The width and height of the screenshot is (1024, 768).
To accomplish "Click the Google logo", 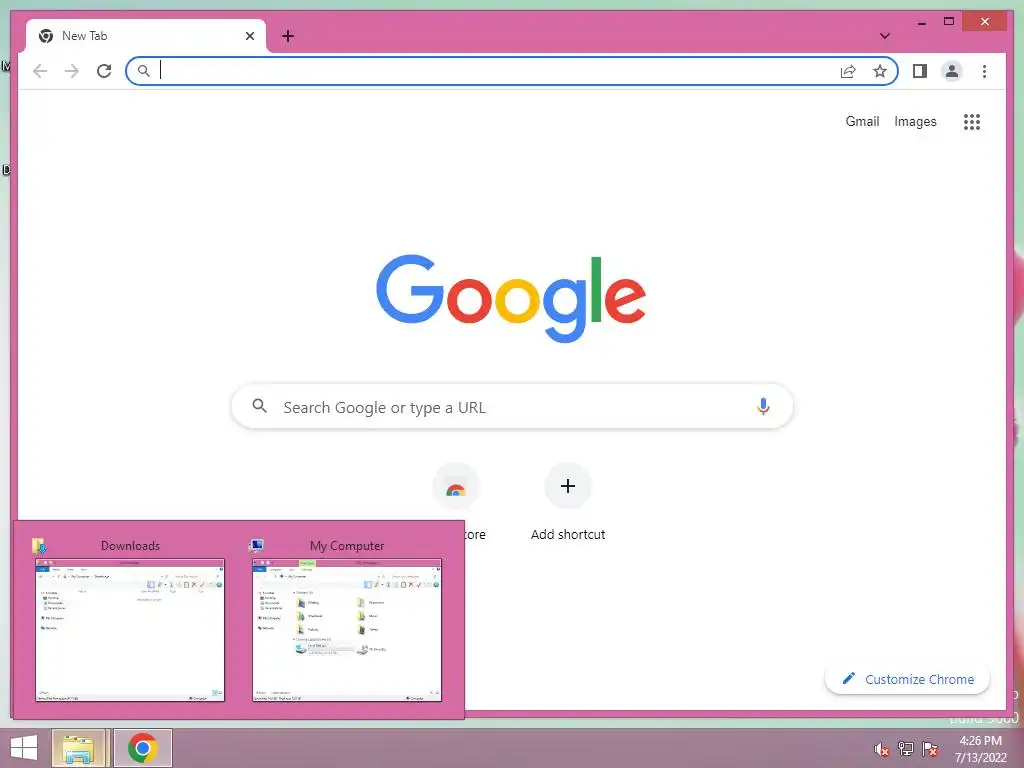I will pyautogui.click(x=511, y=298).
